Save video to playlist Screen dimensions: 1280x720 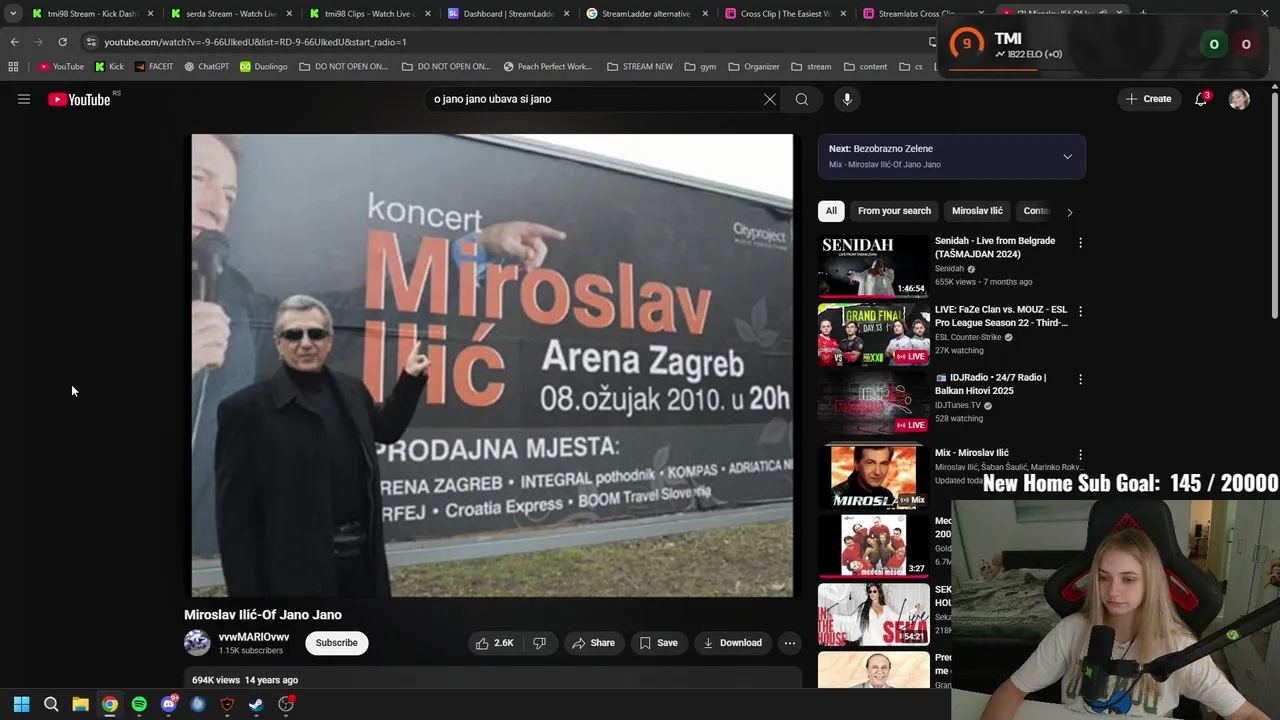(658, 643)
